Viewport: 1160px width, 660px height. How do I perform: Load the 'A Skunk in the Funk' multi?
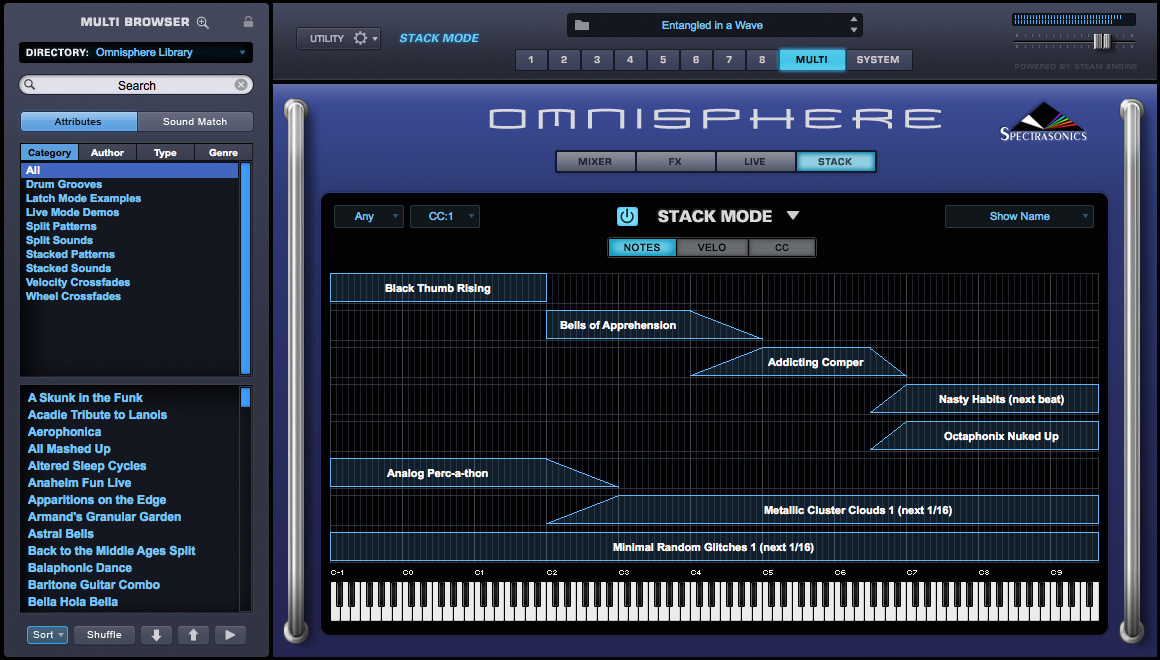tap(85, 398)
